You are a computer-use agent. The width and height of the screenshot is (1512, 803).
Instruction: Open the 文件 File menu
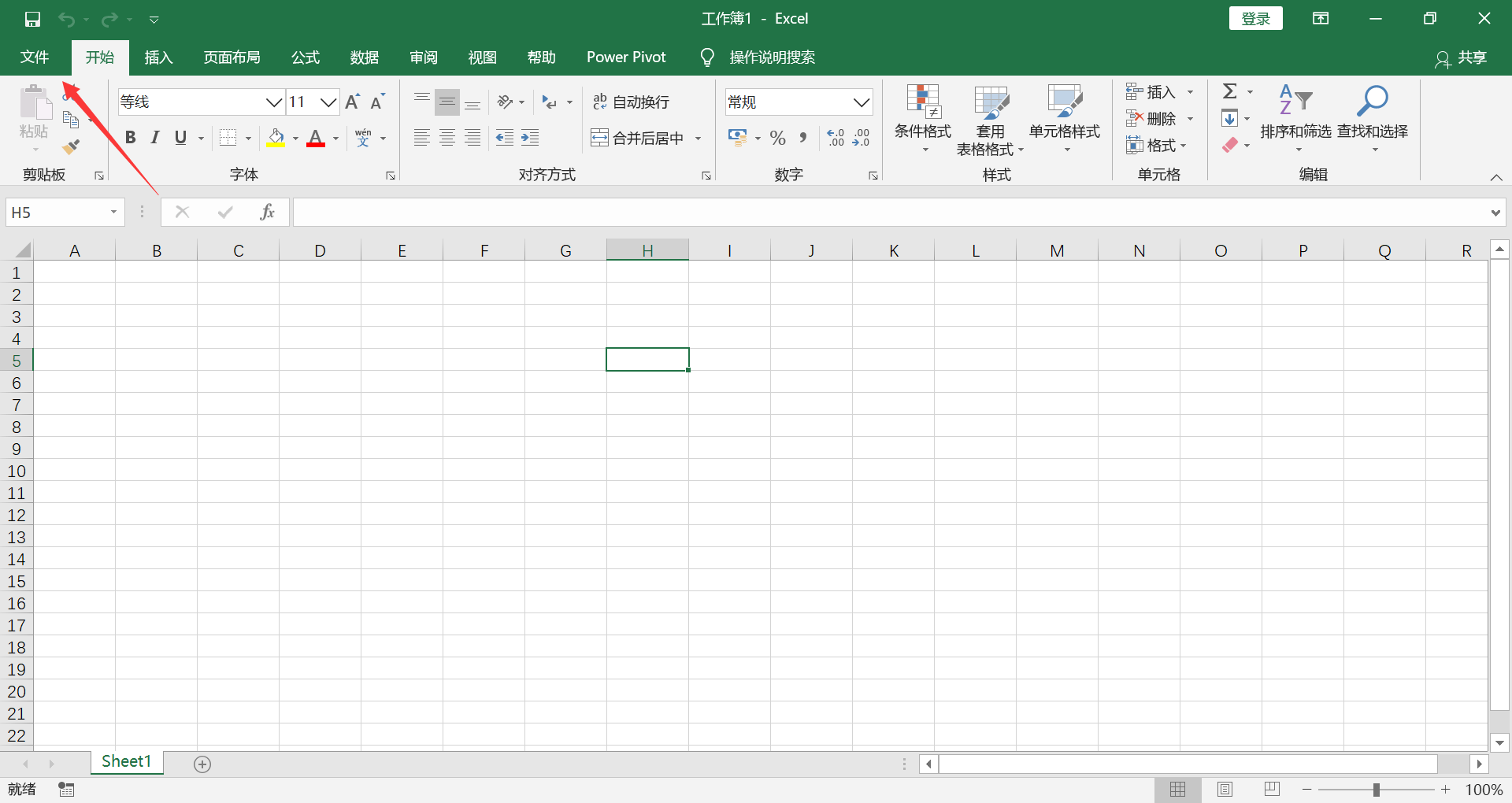click(x=35, y=57)
